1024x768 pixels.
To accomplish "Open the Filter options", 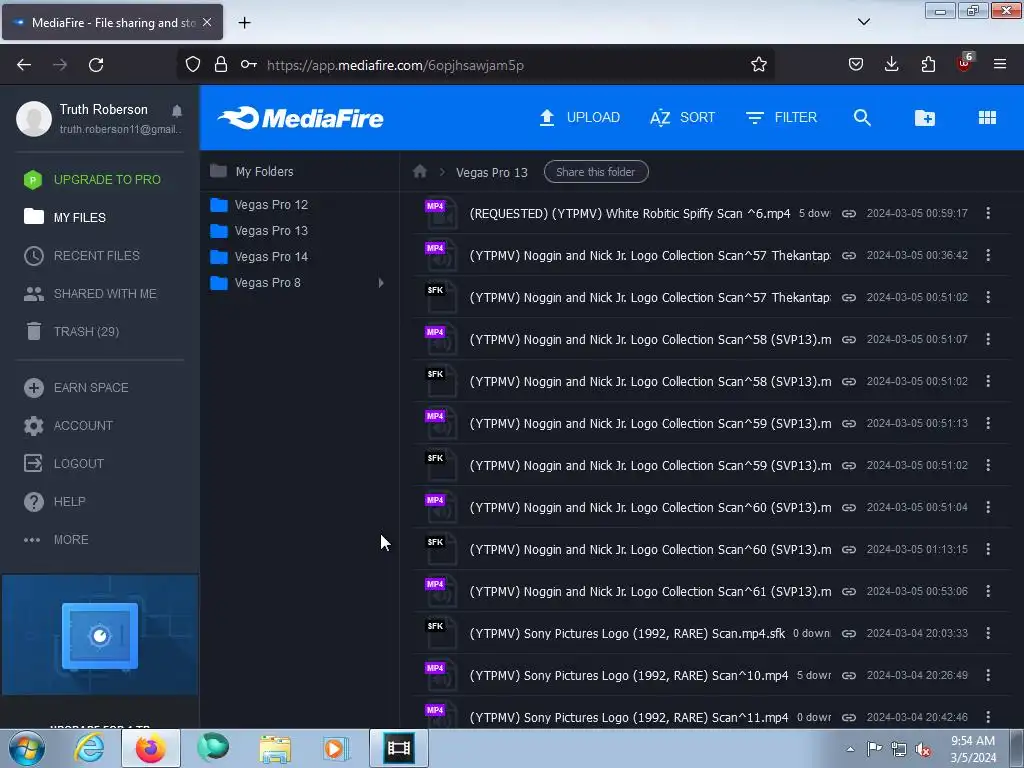I will [781, 118].
